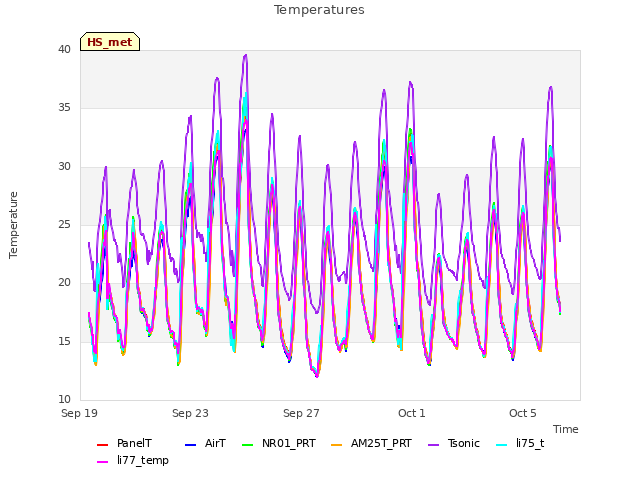Click the 40 y-axis tick label

pos(64,49)
